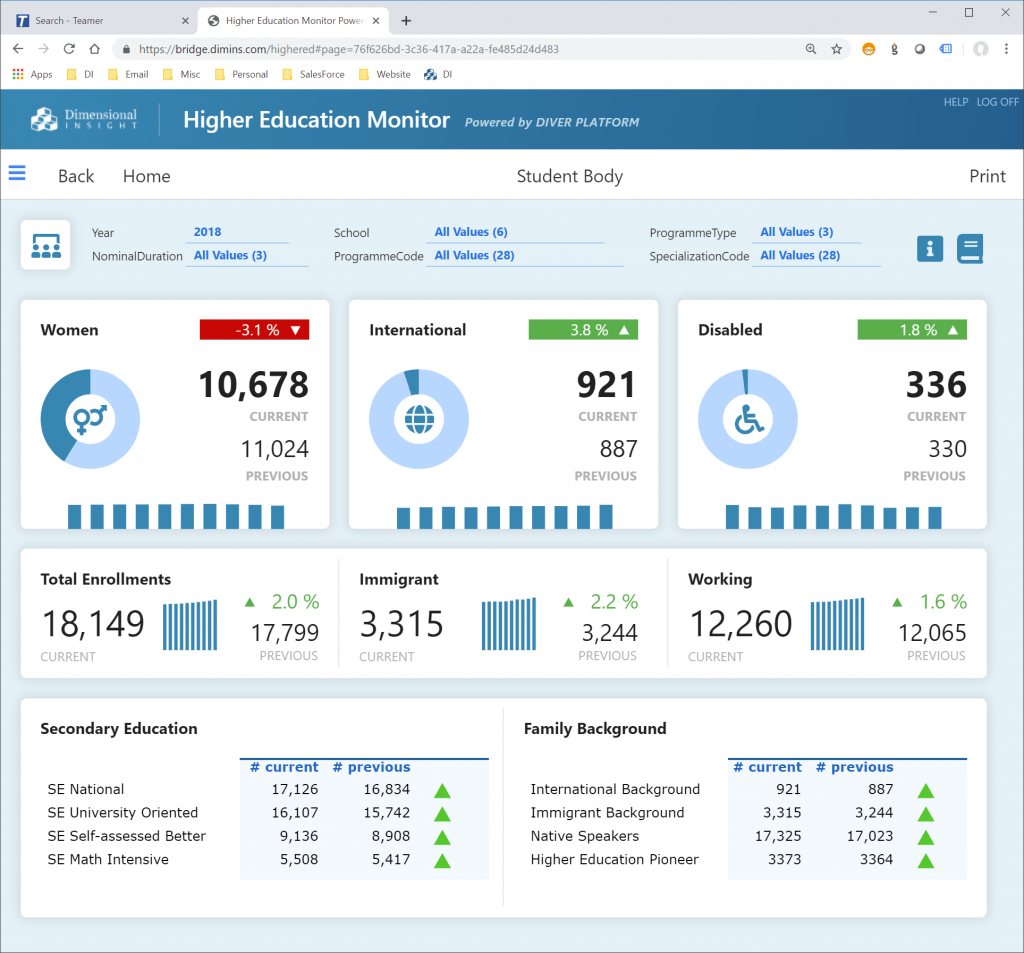Click the gender symbol in the Women donut chart
1024x953 pixels.
click(90, 418)
